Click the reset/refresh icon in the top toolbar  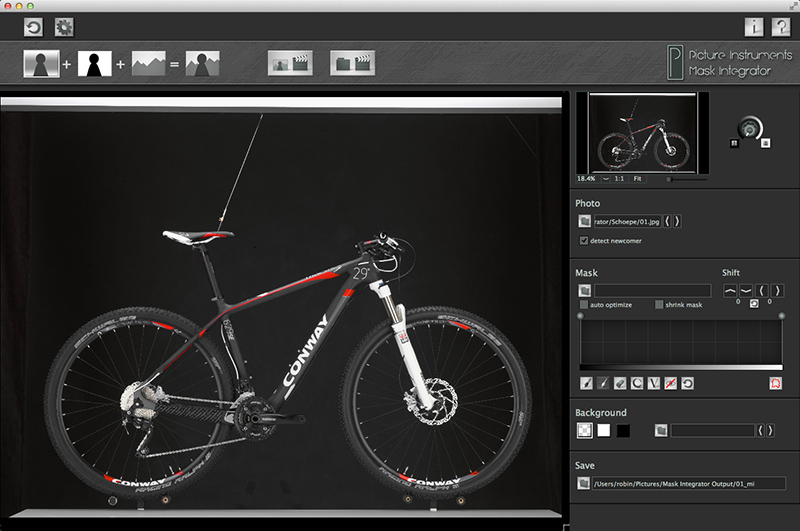coord(34,27)
